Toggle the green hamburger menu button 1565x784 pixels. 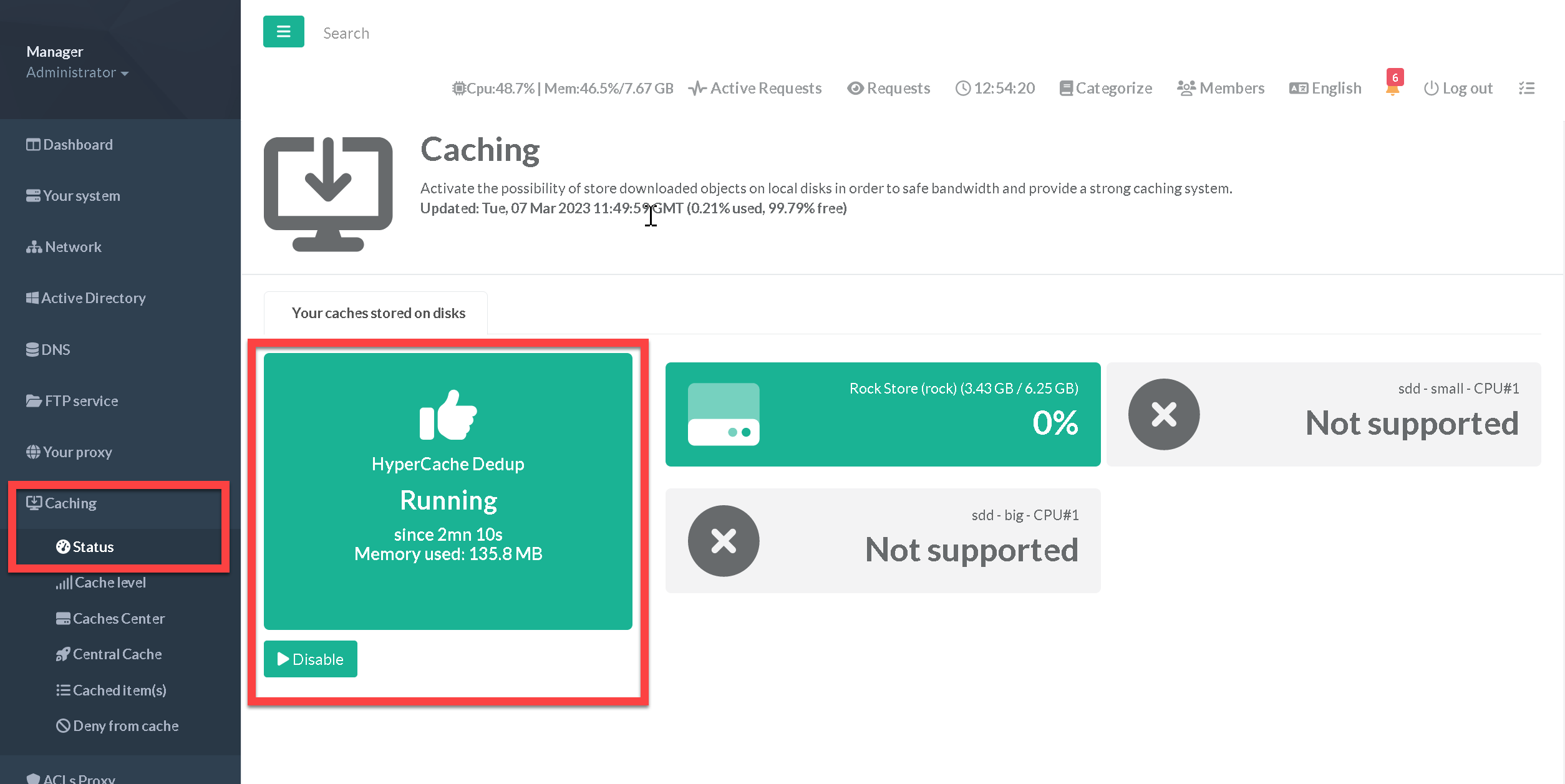[x=283, y=32]
